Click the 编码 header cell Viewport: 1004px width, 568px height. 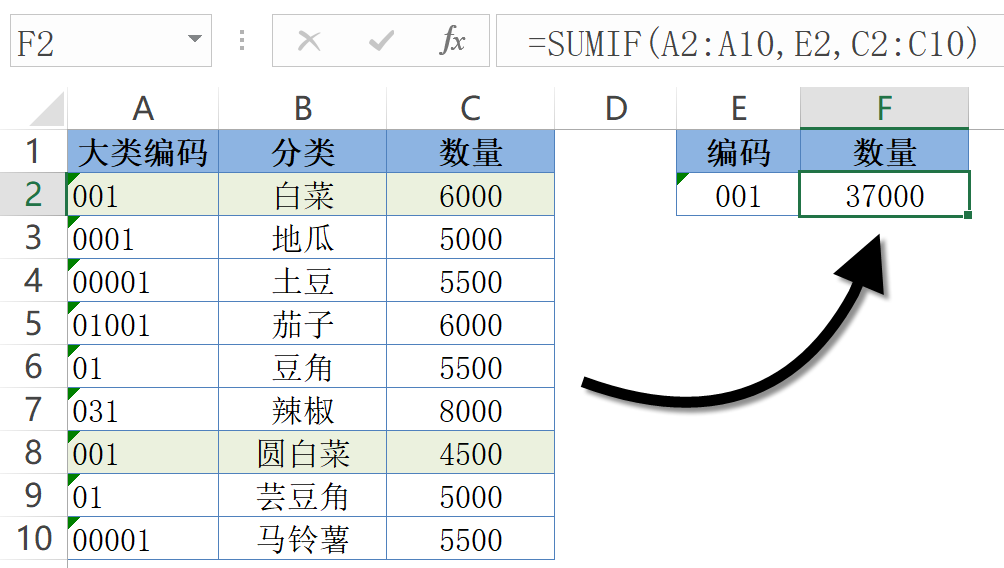tap(738, 152)
